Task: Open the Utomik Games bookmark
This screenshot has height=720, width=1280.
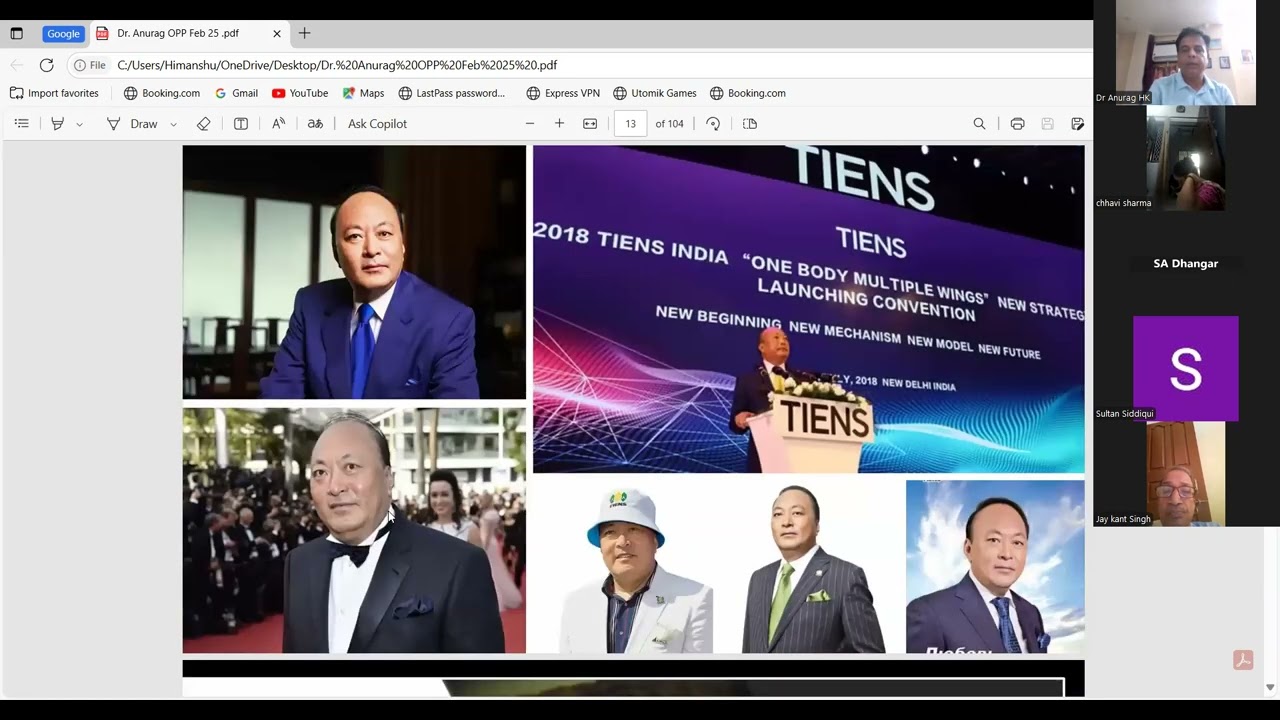Action: click(x=655, y=93)
